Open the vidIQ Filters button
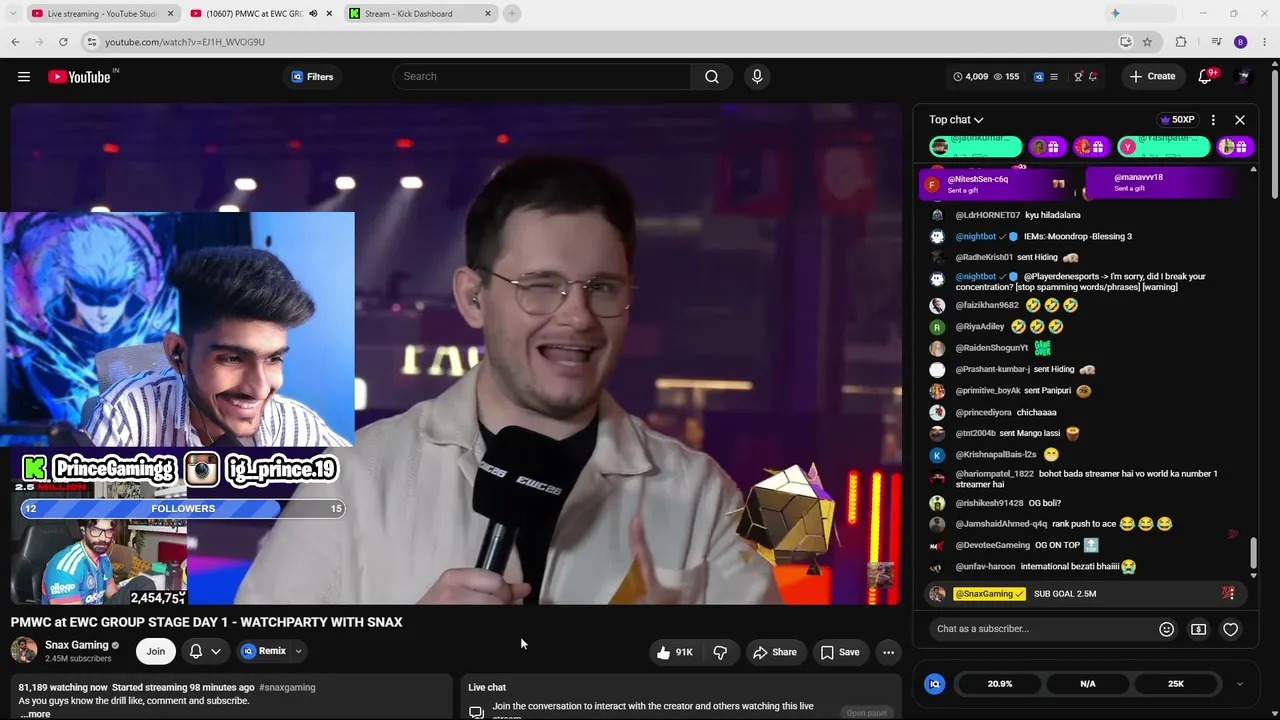Image resolution: width=1280 pixels, height=720 pixels. tap(312, 77)
